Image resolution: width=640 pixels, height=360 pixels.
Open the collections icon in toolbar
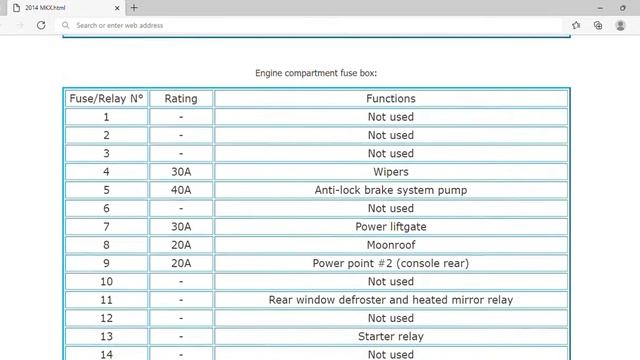pyautogui.click(x=598, y=25)
